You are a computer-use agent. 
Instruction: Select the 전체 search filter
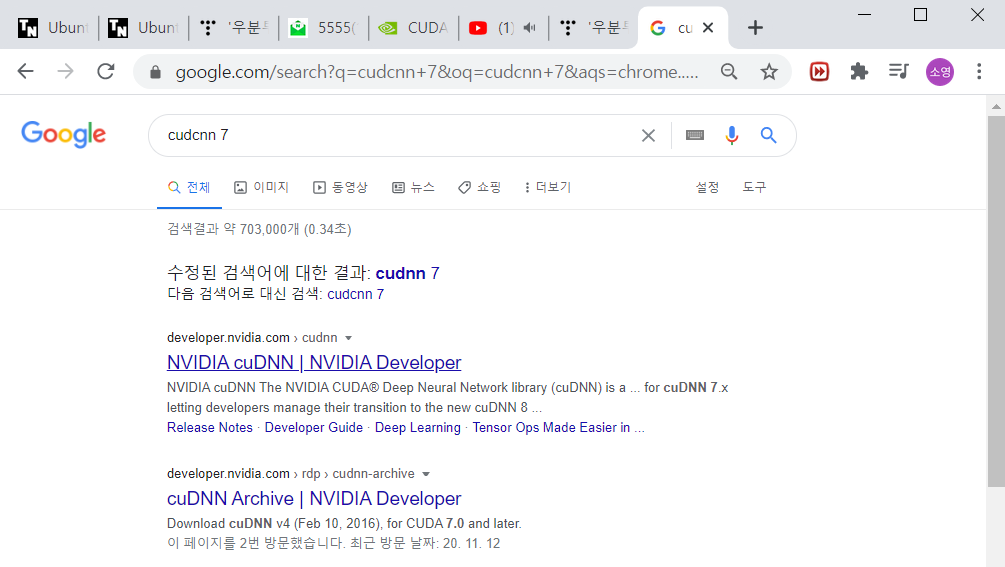point(189,187)
